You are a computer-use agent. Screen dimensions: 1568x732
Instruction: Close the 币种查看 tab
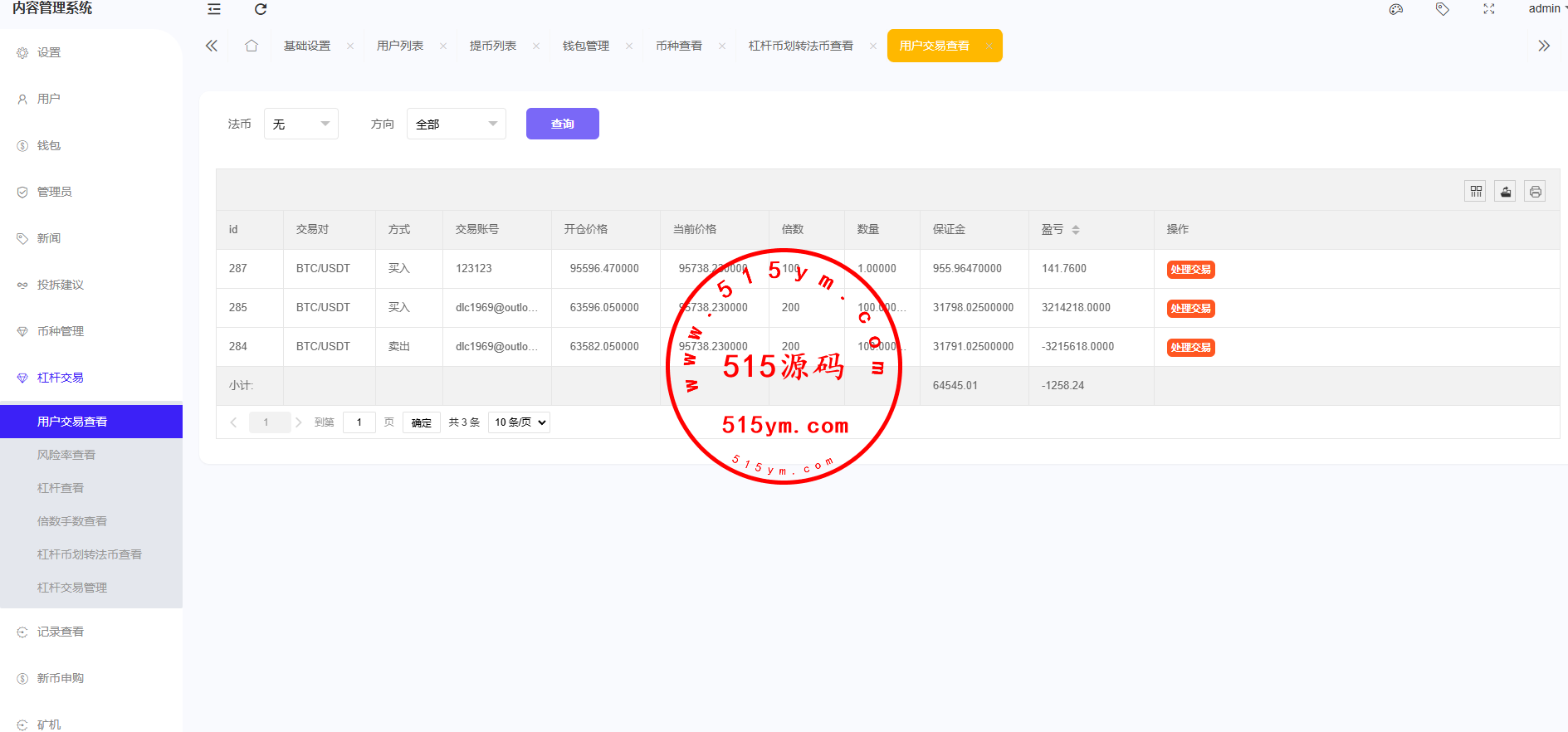722,46
